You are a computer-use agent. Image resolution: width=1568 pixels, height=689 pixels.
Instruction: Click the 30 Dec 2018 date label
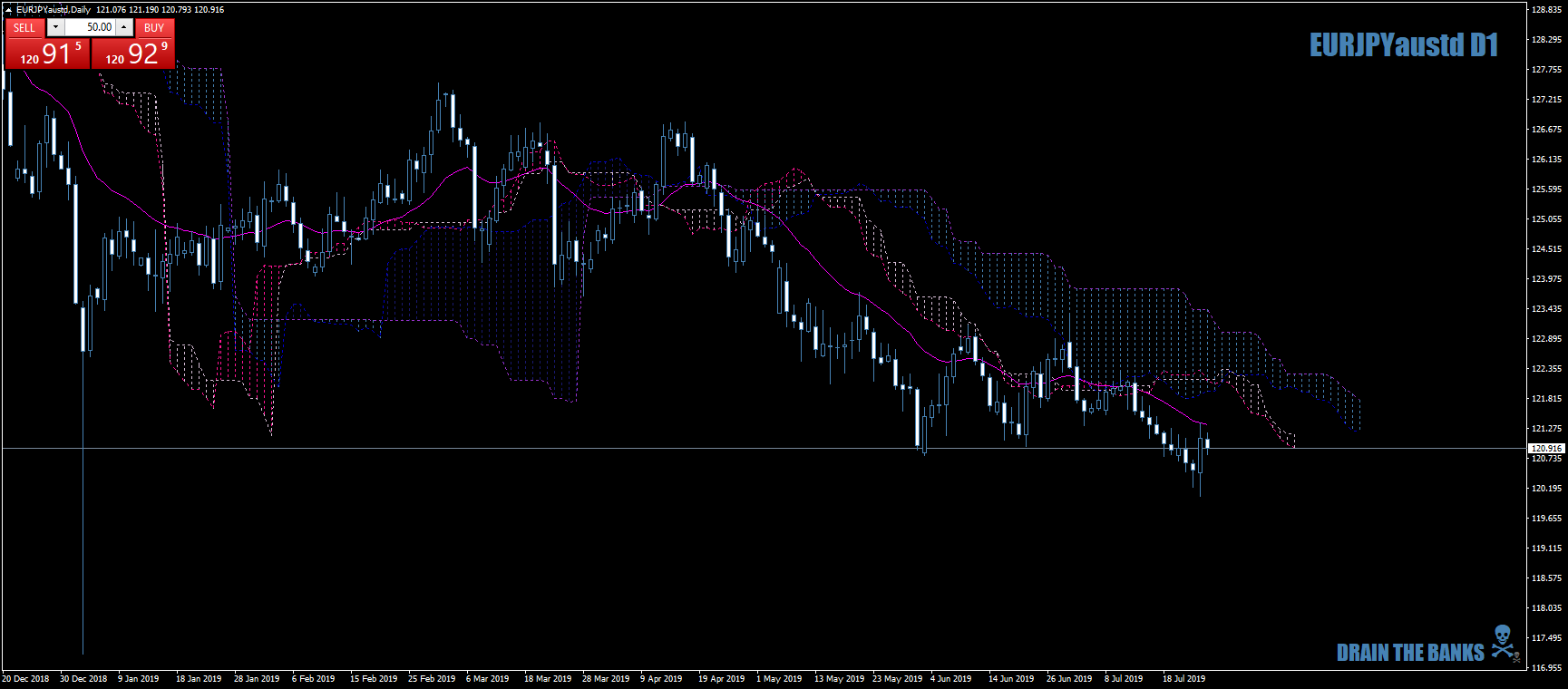[x=83, y=678]
